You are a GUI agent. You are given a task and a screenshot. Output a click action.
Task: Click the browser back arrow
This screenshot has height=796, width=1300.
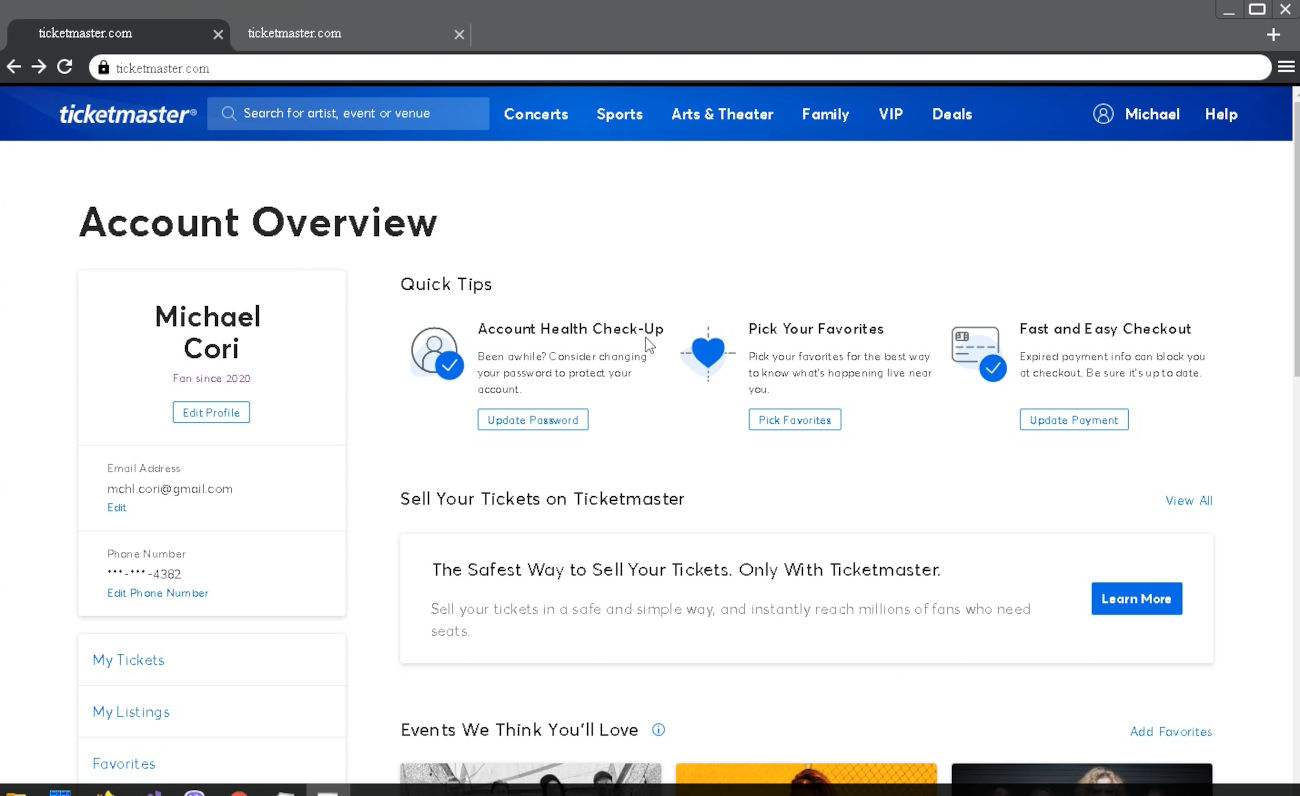(x=14, y=67)
